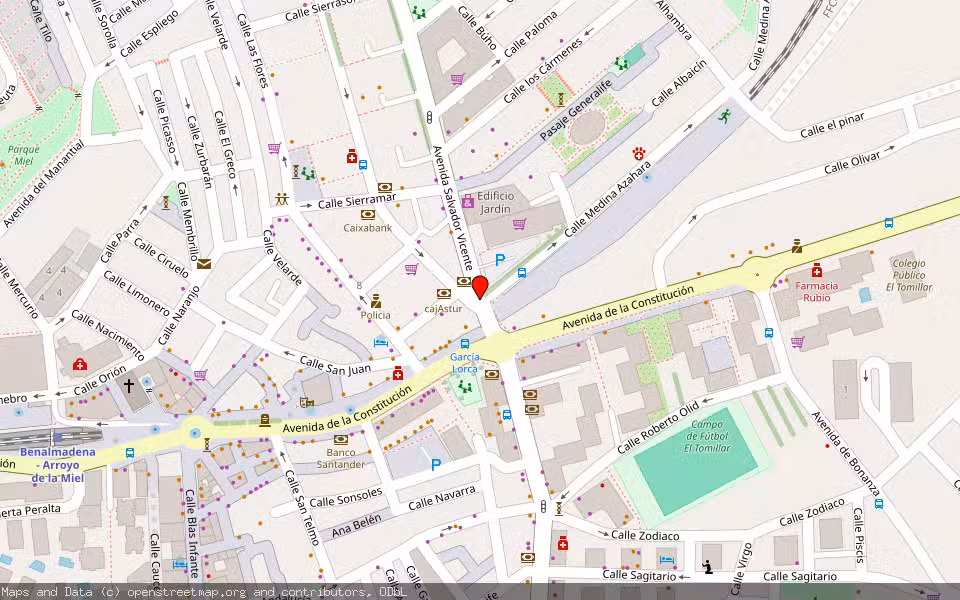This screenshot has height=600, width=960.
Task: Select the community people icon left of Calle Sierramar
Action: point(282,199)
